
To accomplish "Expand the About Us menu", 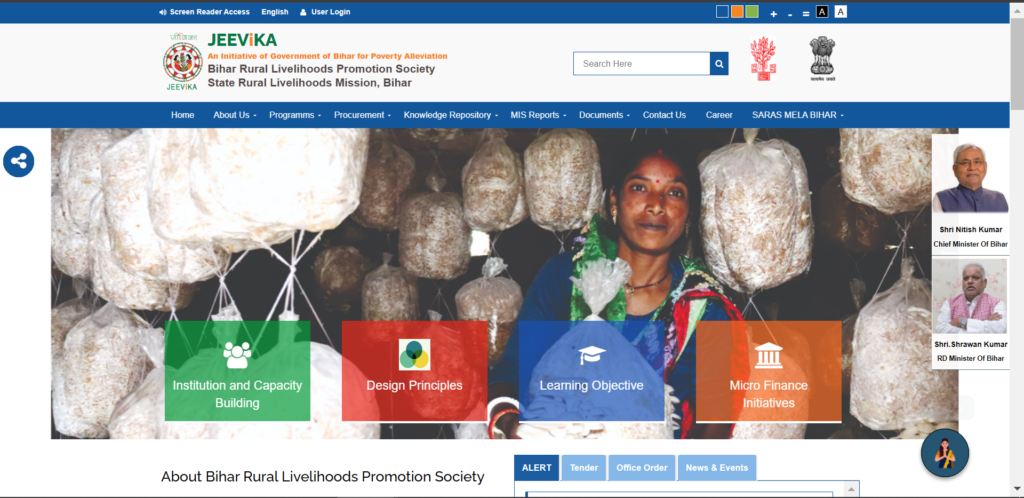I will (234, 115).
